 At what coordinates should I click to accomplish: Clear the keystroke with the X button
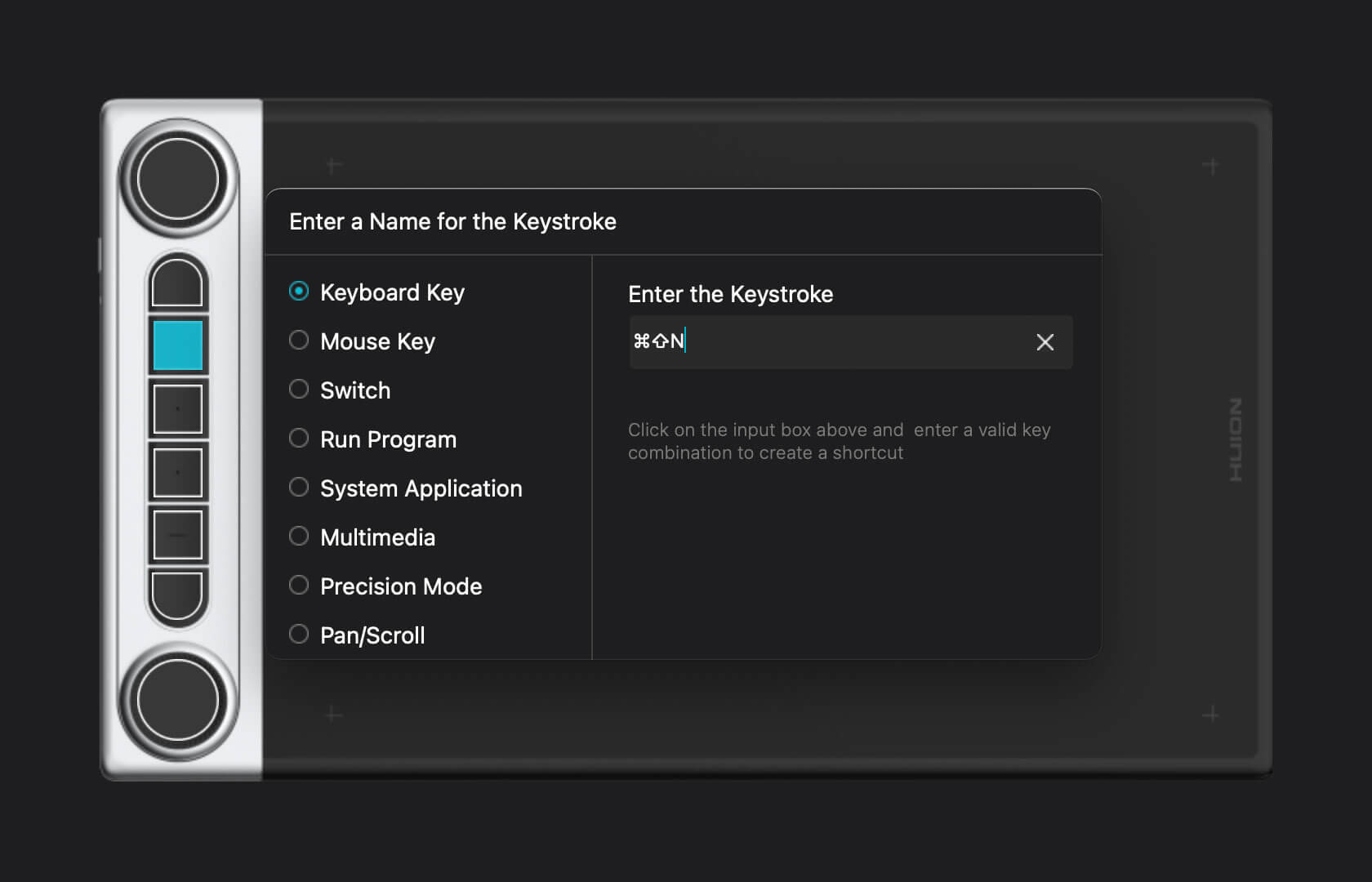[x=1045, y=342]
